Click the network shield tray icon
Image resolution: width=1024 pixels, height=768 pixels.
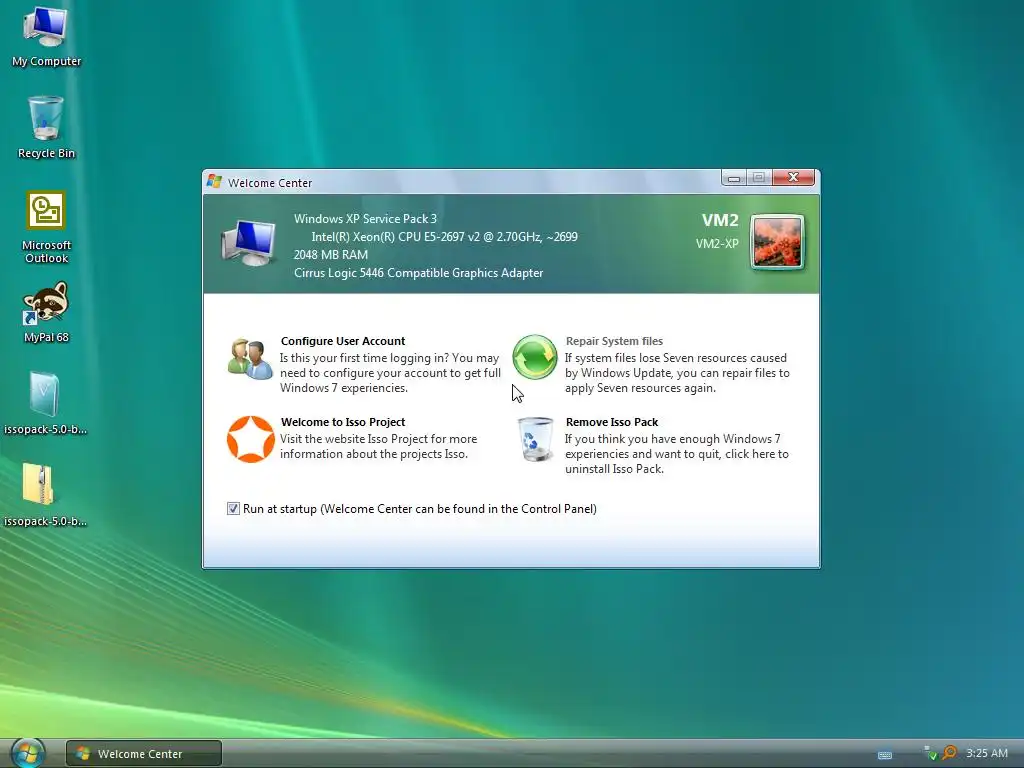[931, 753]
